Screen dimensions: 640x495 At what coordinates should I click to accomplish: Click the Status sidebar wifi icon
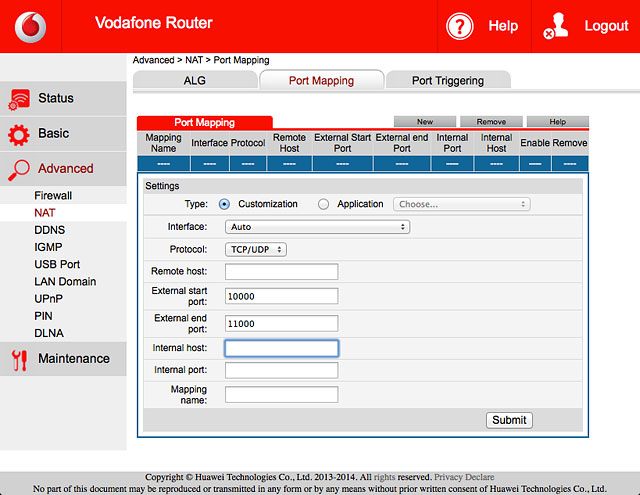coord(19,99)
